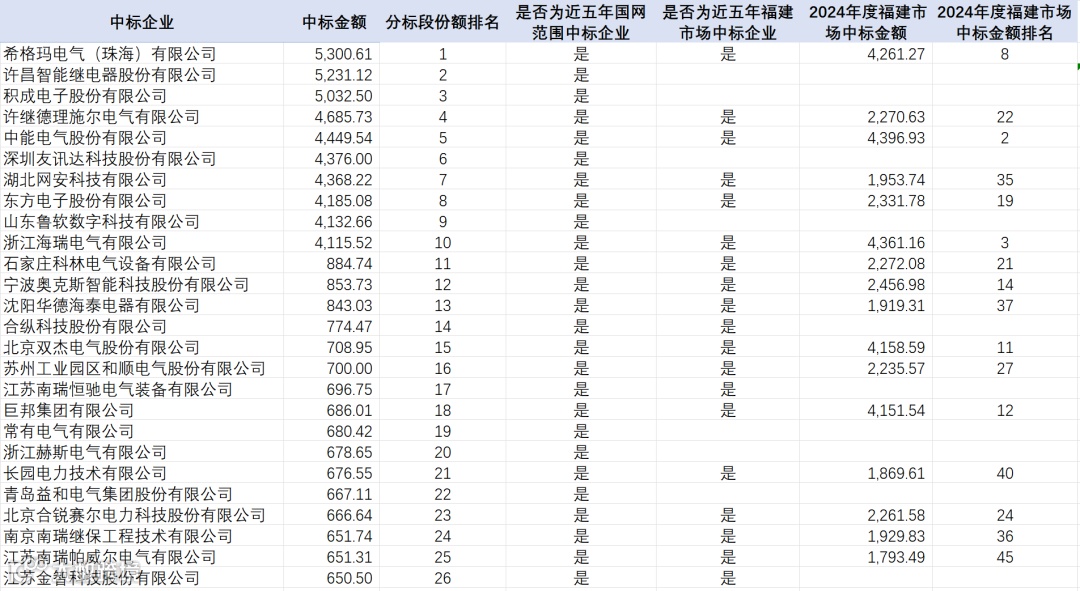Select cell 长园电力技术有限公司
Image resolution: width=1080 pixels, height=591 pixels.
[142, 473]
